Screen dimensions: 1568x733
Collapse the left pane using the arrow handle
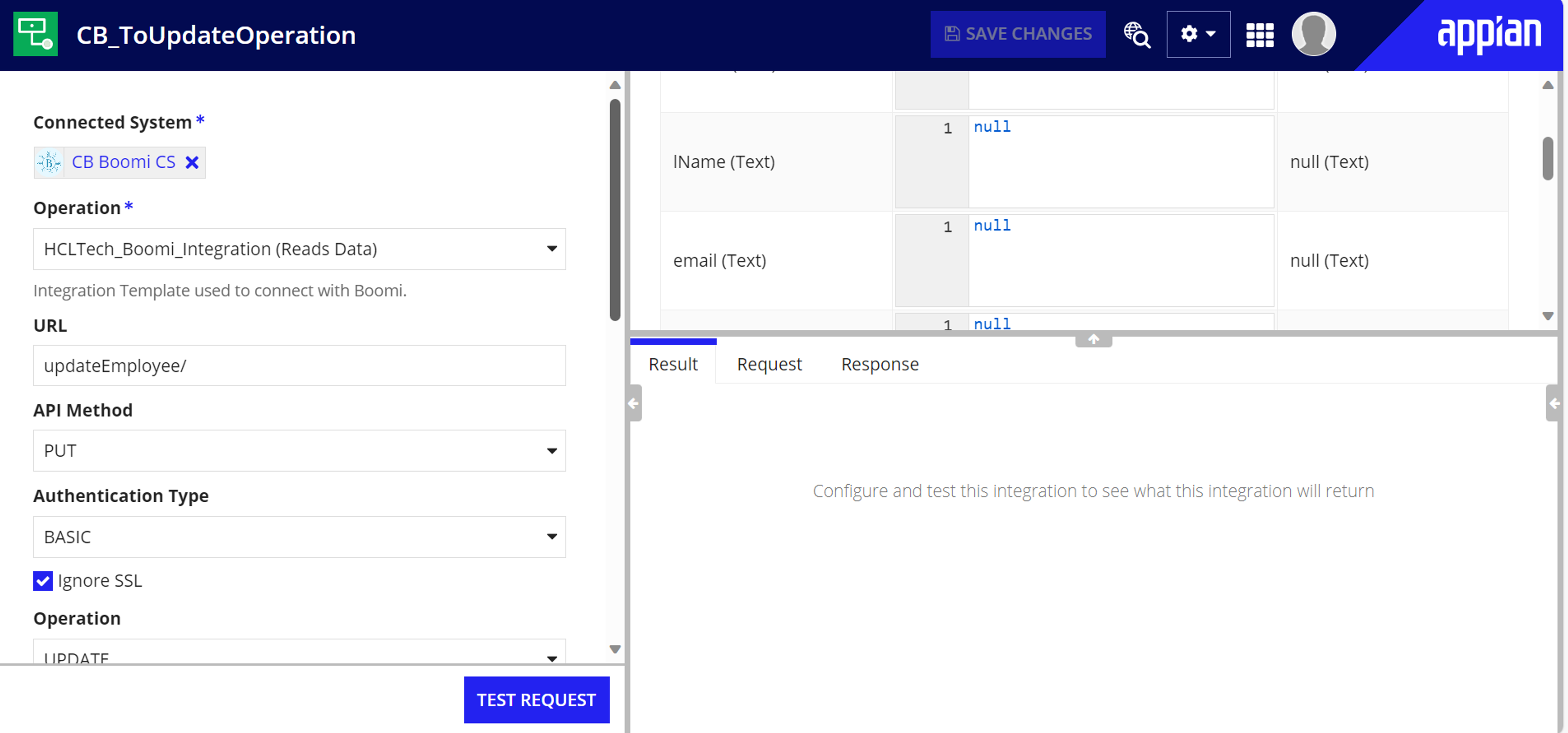coord(634,403)
